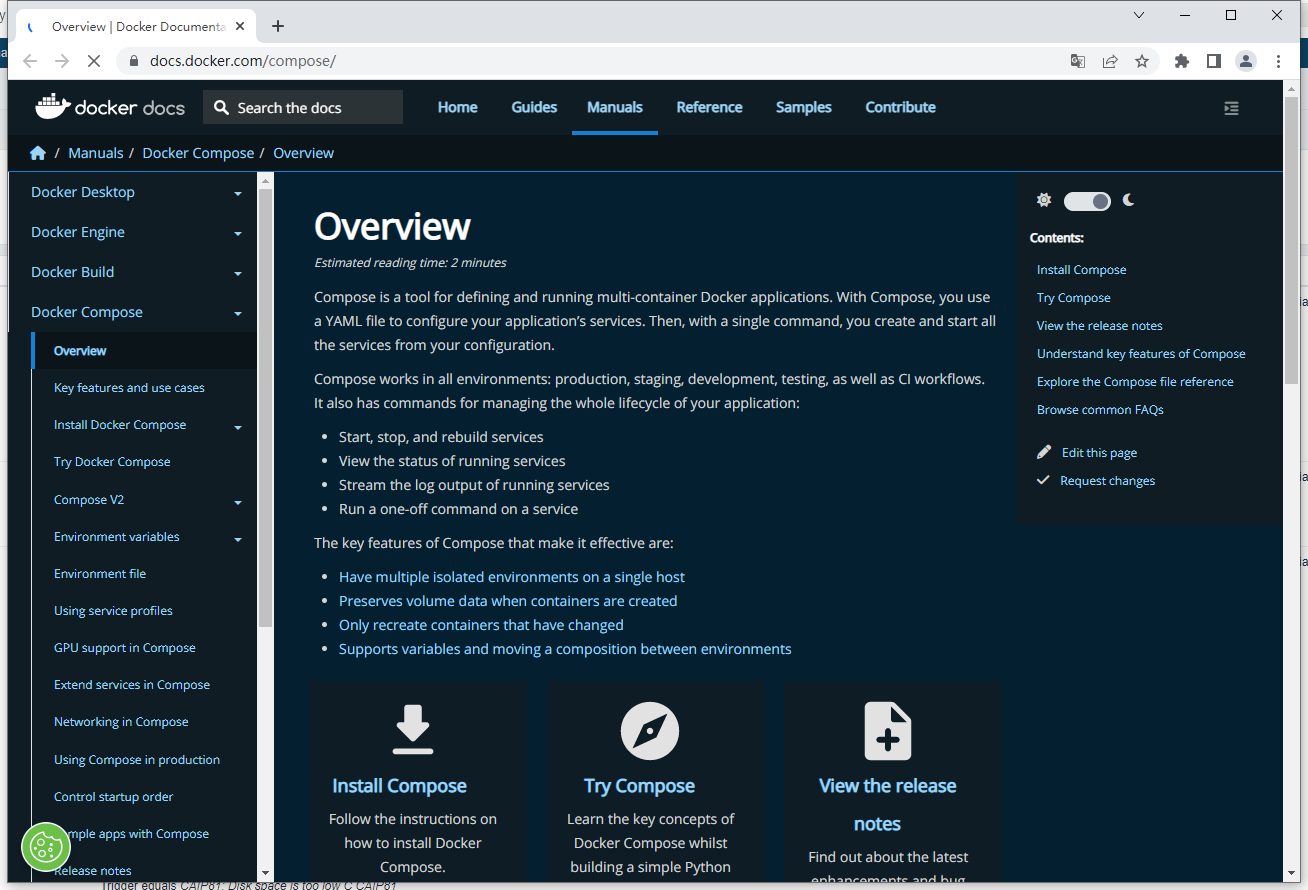The image size is (1308, 890).
Task: Open the green cookie consent widget
Action: [x=46, y=845]
